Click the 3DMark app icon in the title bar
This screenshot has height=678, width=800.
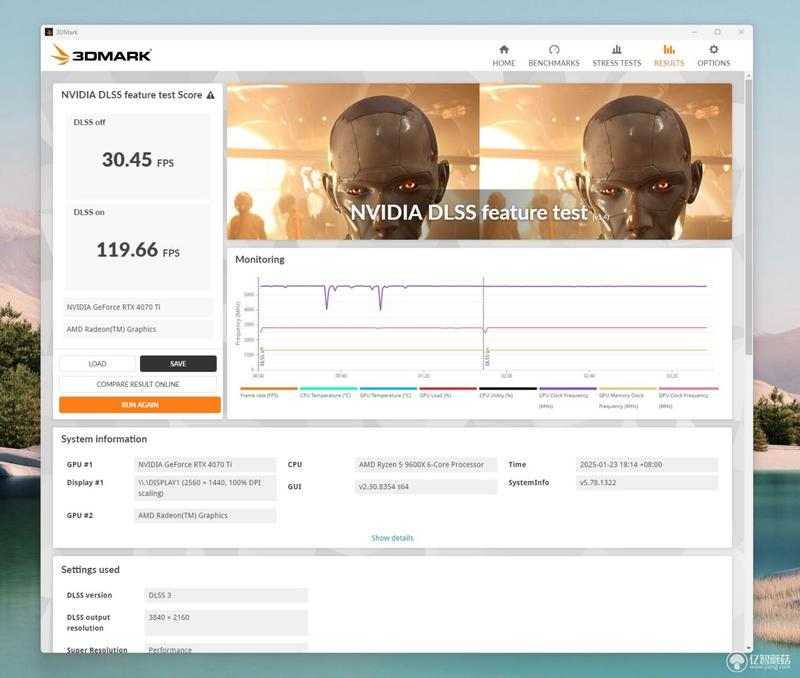click(49, 32)
